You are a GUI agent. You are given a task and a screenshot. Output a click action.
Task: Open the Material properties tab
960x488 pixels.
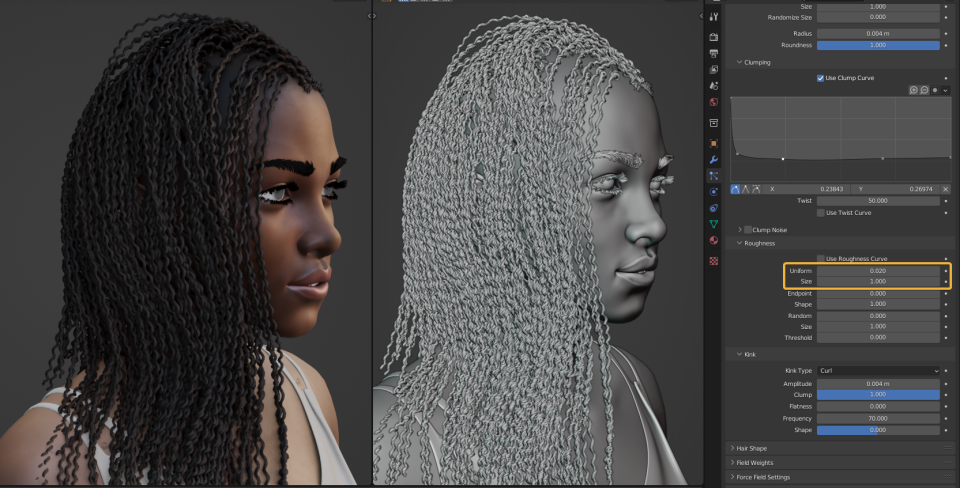pos(713,240)
